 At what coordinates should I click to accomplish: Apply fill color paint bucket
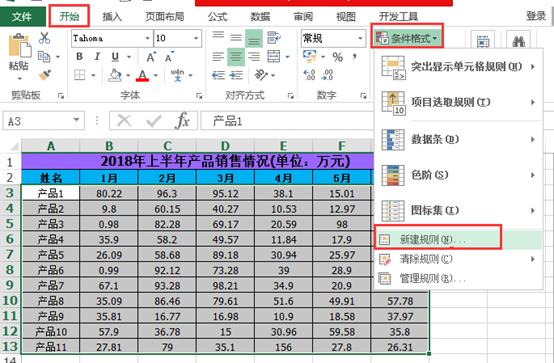coord(115,75)
